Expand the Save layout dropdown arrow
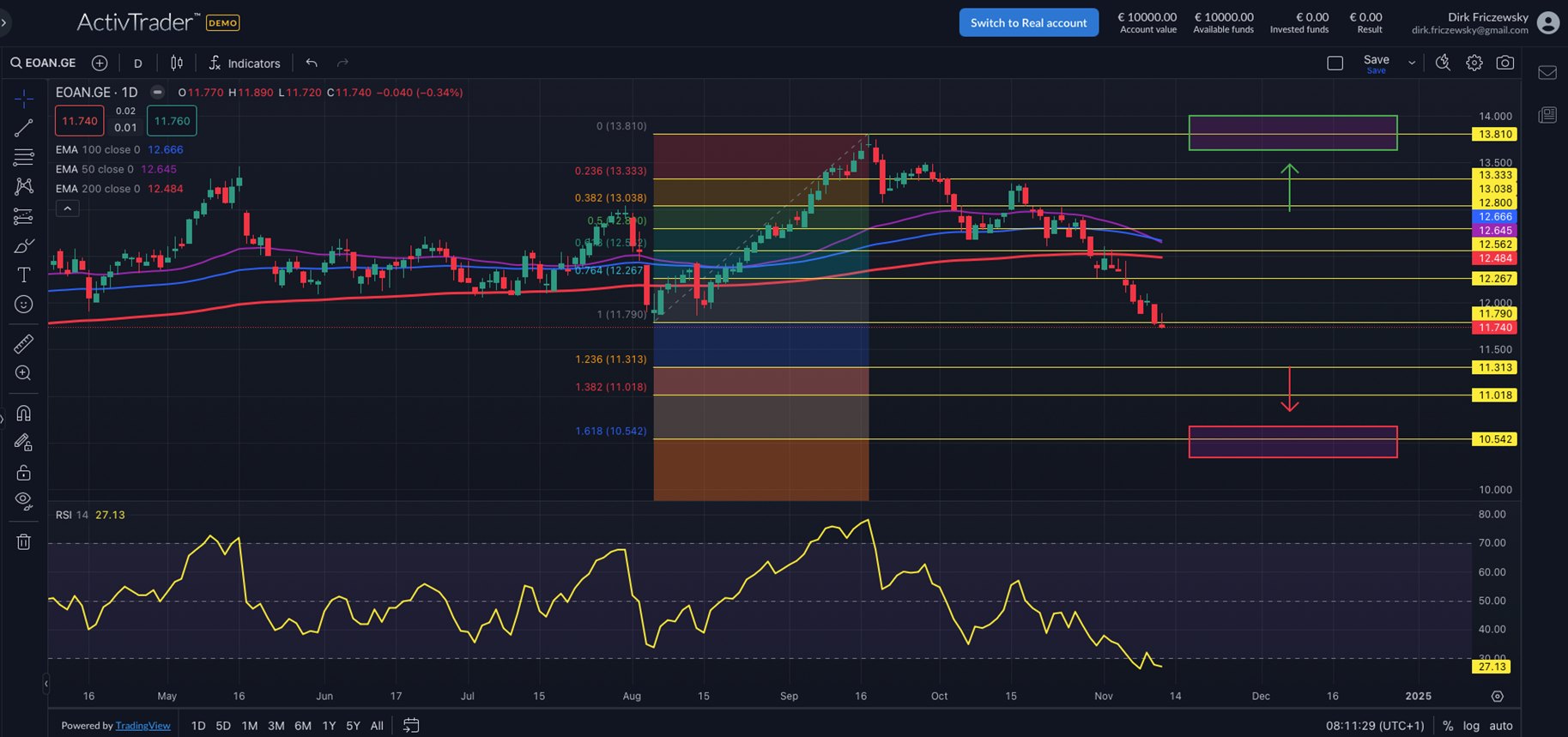Screen dimensions: 1568x737 [1412, 63]
